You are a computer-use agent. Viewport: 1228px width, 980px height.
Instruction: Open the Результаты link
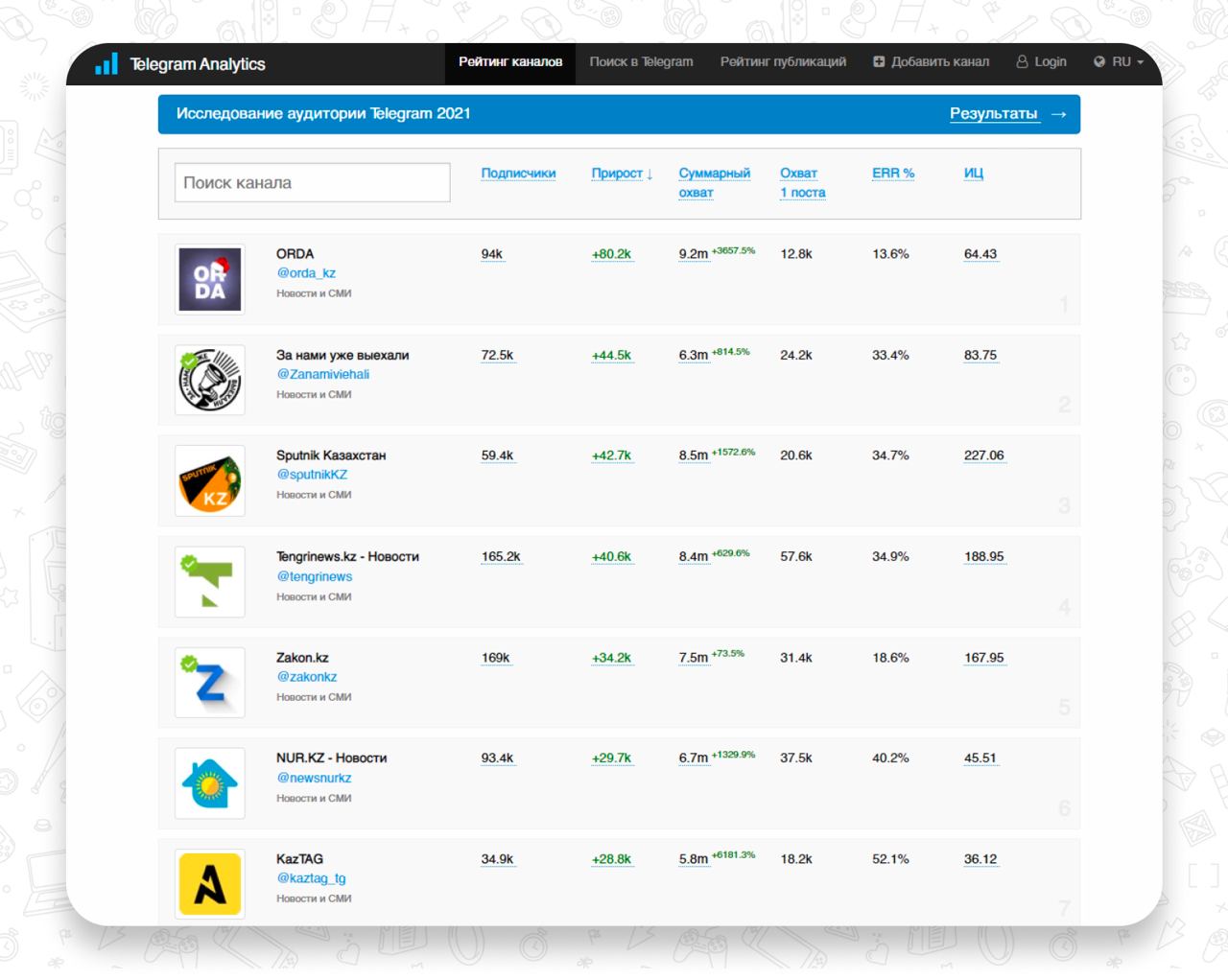pyautogui.click(x=994, y=113)
